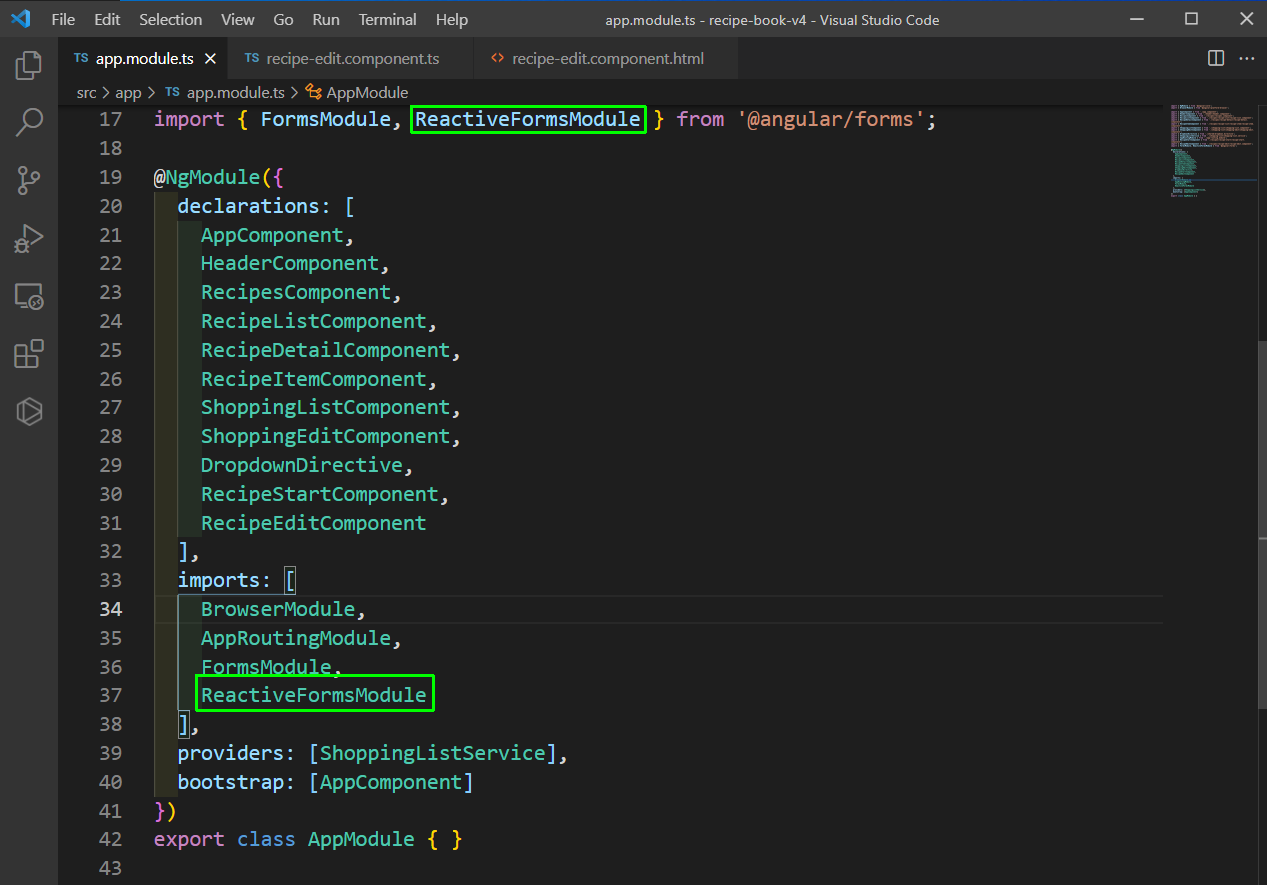Click RecipesComponent in the code
The width and height of the screenshot is (1267, 885).
coord(296,293)
